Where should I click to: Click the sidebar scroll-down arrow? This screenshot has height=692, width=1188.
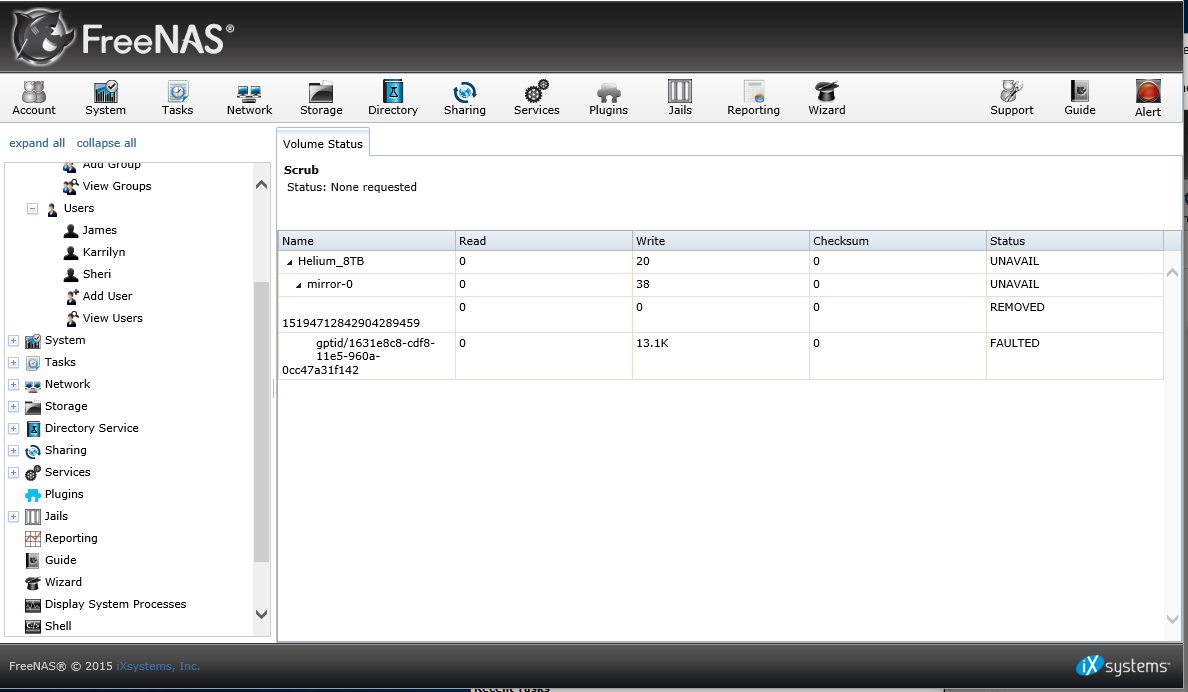[x=261, y=614]
